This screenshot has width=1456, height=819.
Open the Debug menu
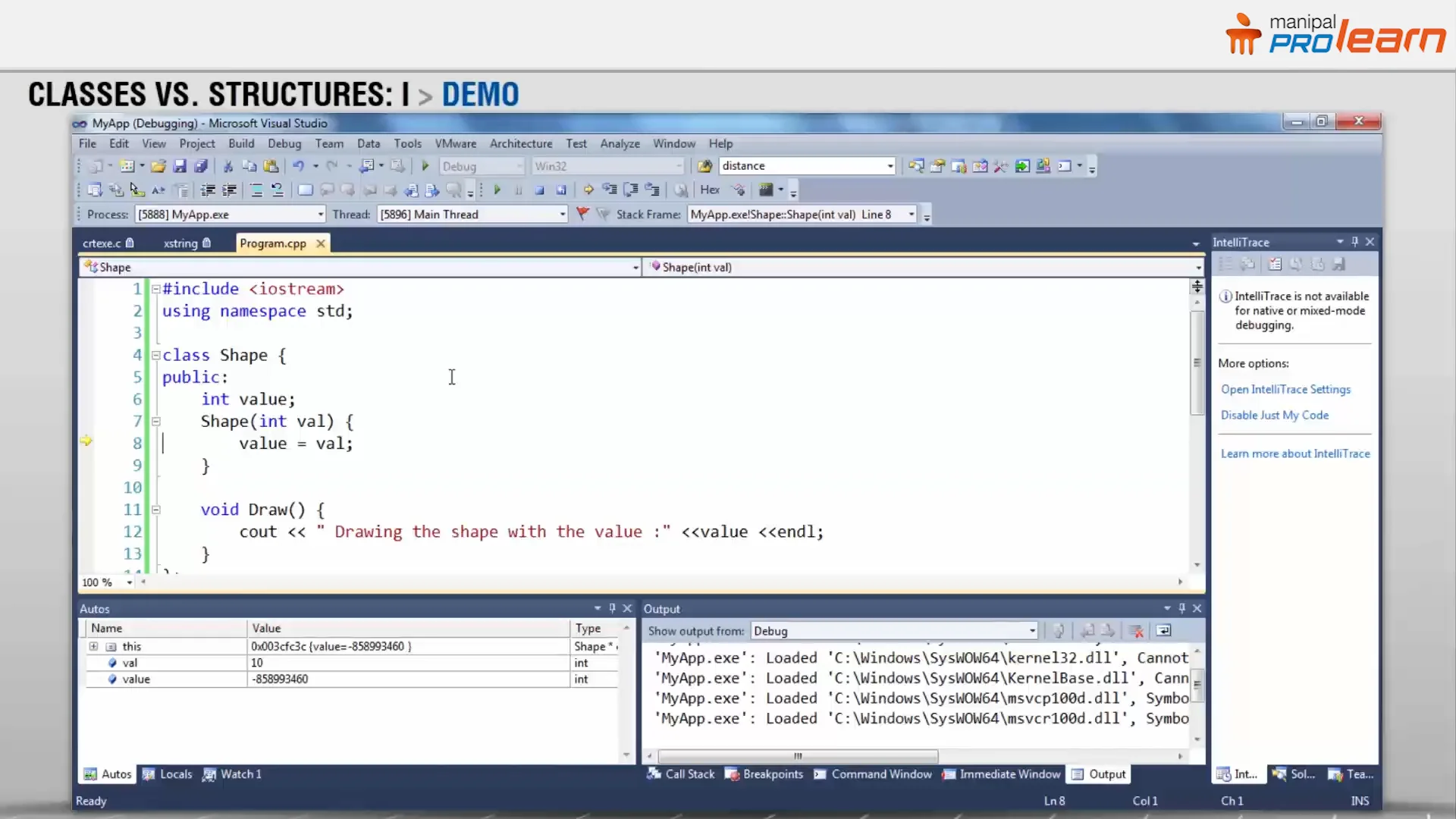pos(284,143)
